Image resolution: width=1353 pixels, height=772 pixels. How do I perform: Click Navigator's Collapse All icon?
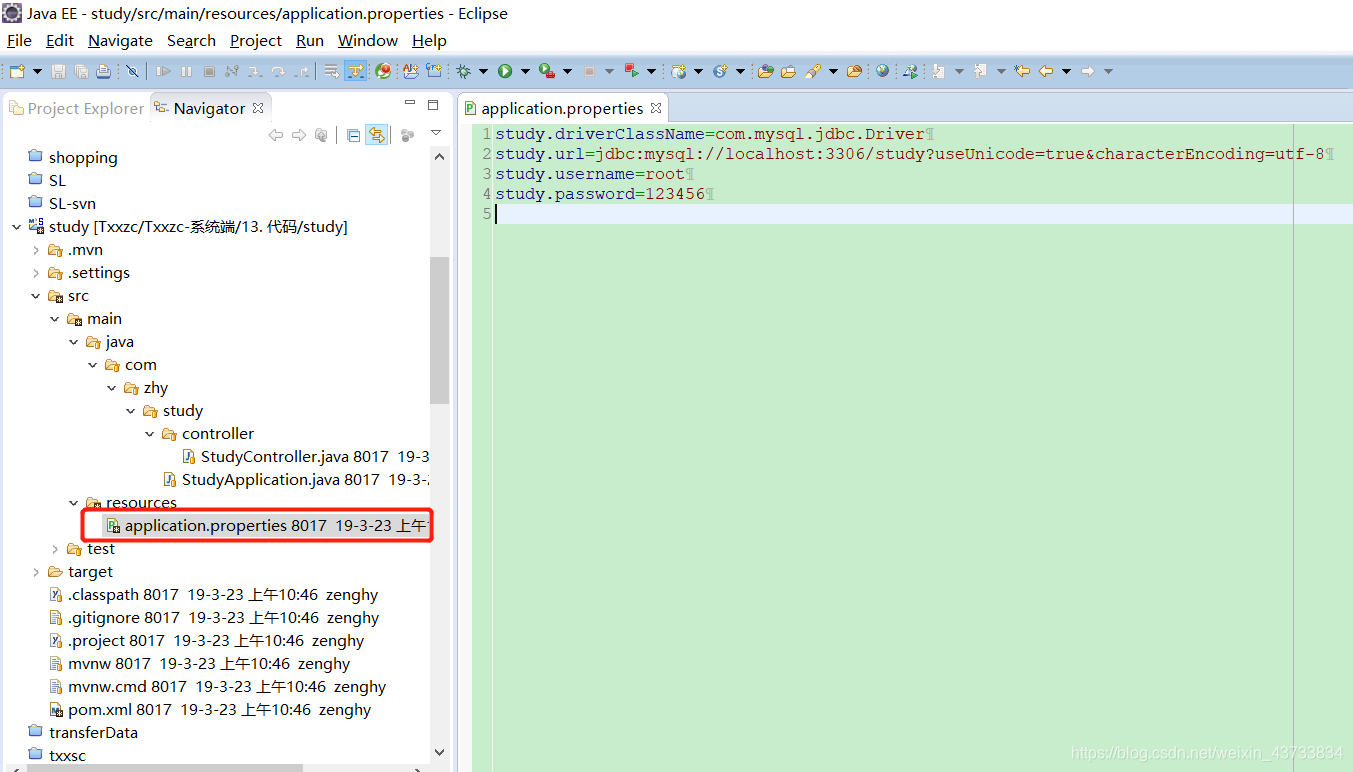pos(353,135)
